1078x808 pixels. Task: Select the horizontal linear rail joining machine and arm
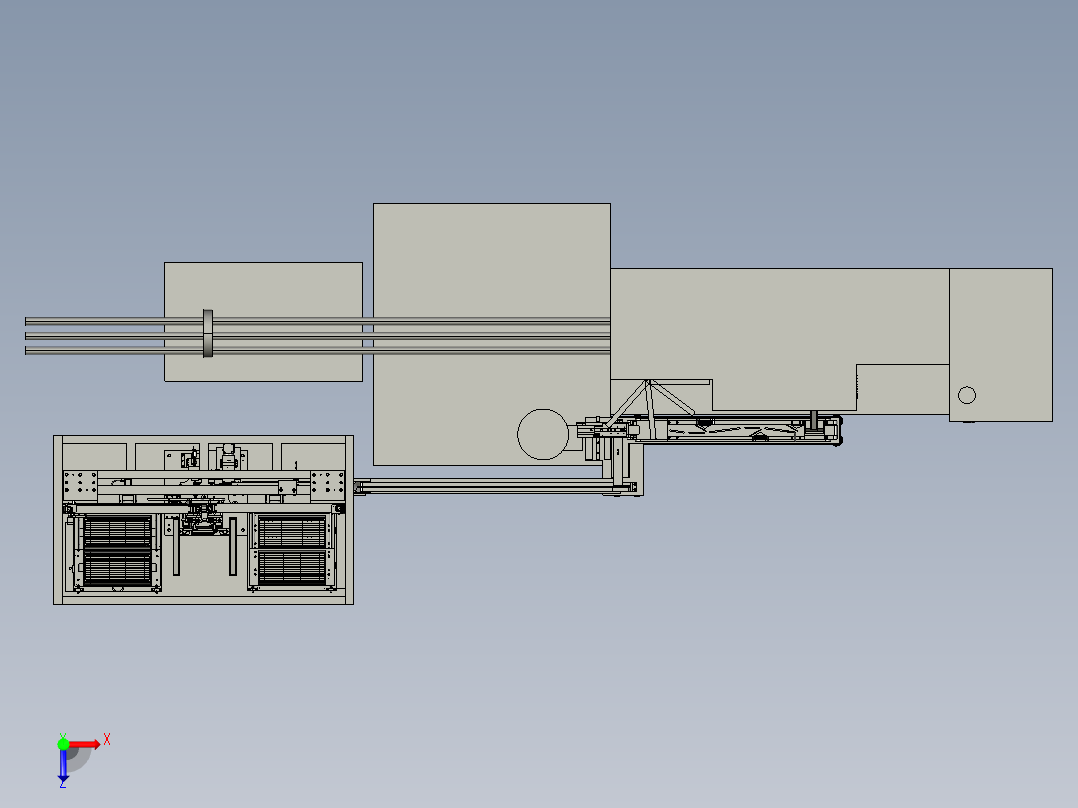[x=495, y=487]
